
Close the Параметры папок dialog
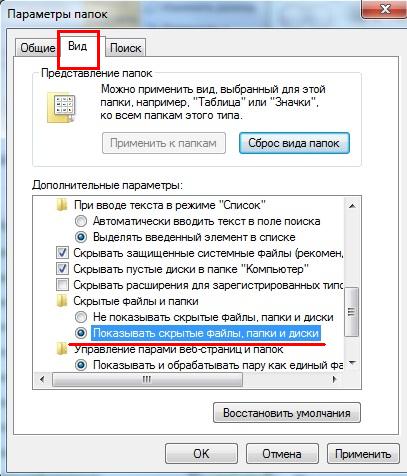coord(384,10)
